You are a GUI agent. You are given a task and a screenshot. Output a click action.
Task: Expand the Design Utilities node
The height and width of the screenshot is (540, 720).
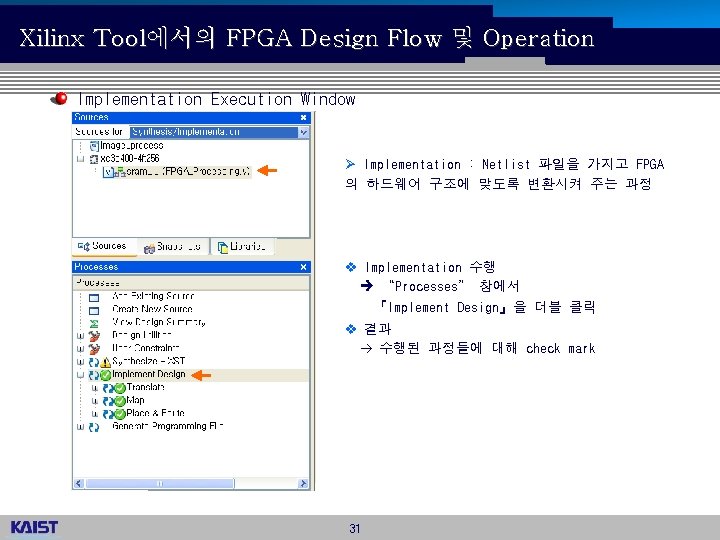click(x=80, y=336)
